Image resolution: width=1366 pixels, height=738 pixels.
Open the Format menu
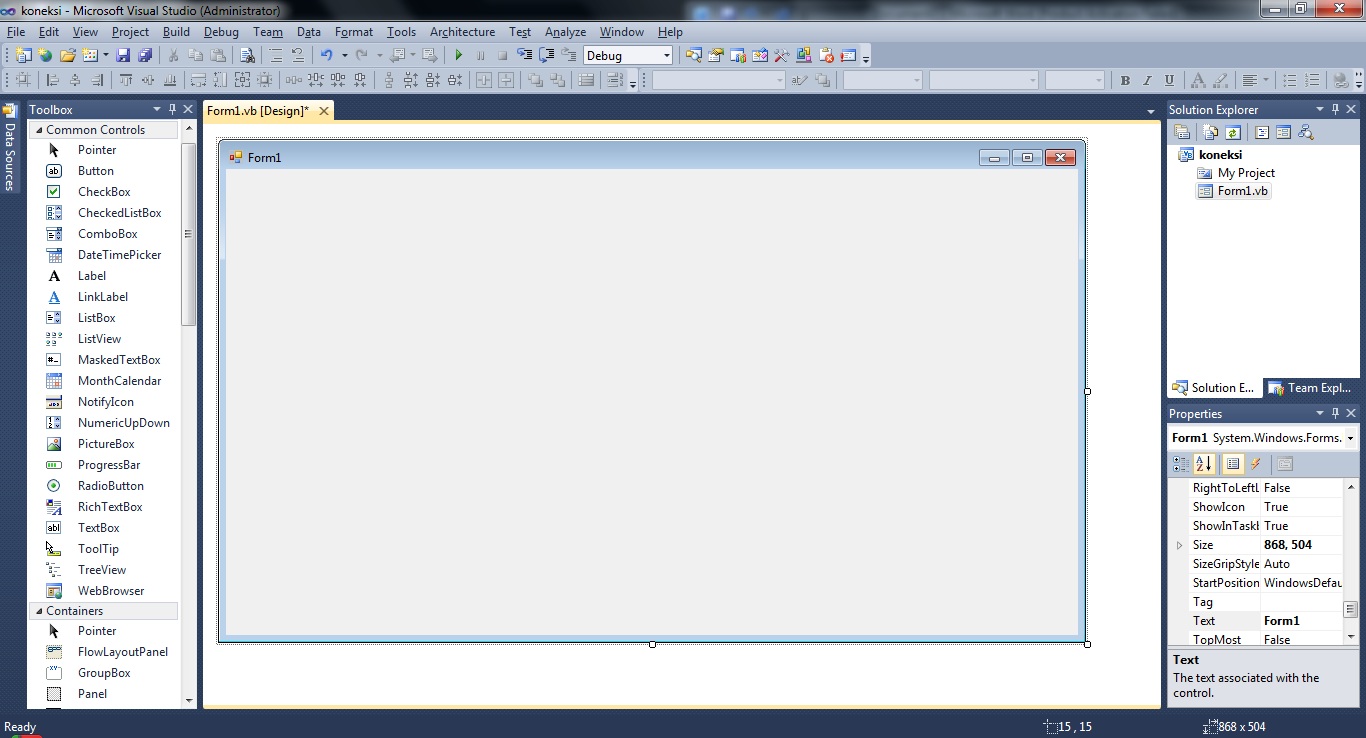pos(354,32)
